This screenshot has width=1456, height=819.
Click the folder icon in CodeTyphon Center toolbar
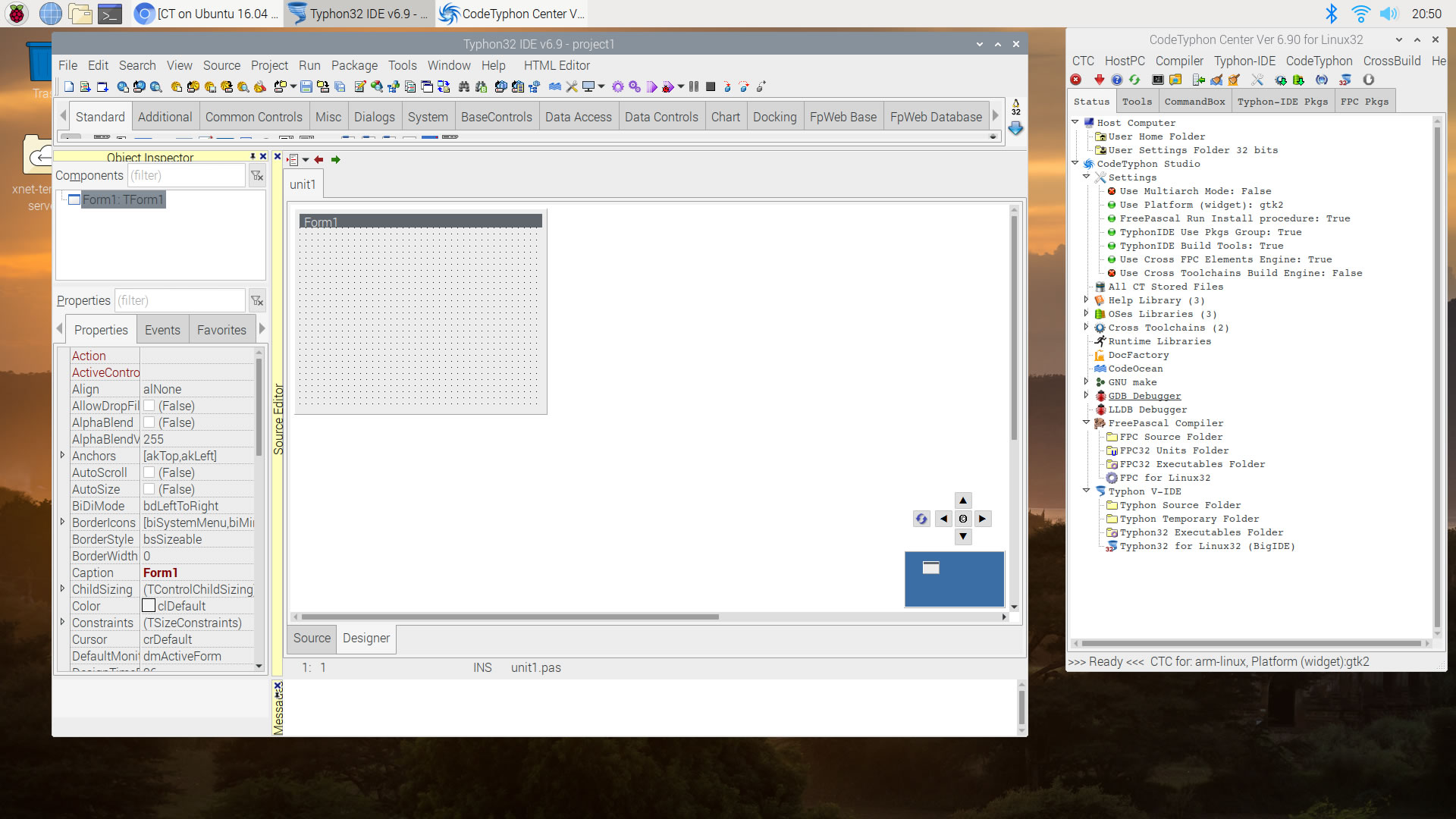pyautogui.click(x=1175, y=80)
